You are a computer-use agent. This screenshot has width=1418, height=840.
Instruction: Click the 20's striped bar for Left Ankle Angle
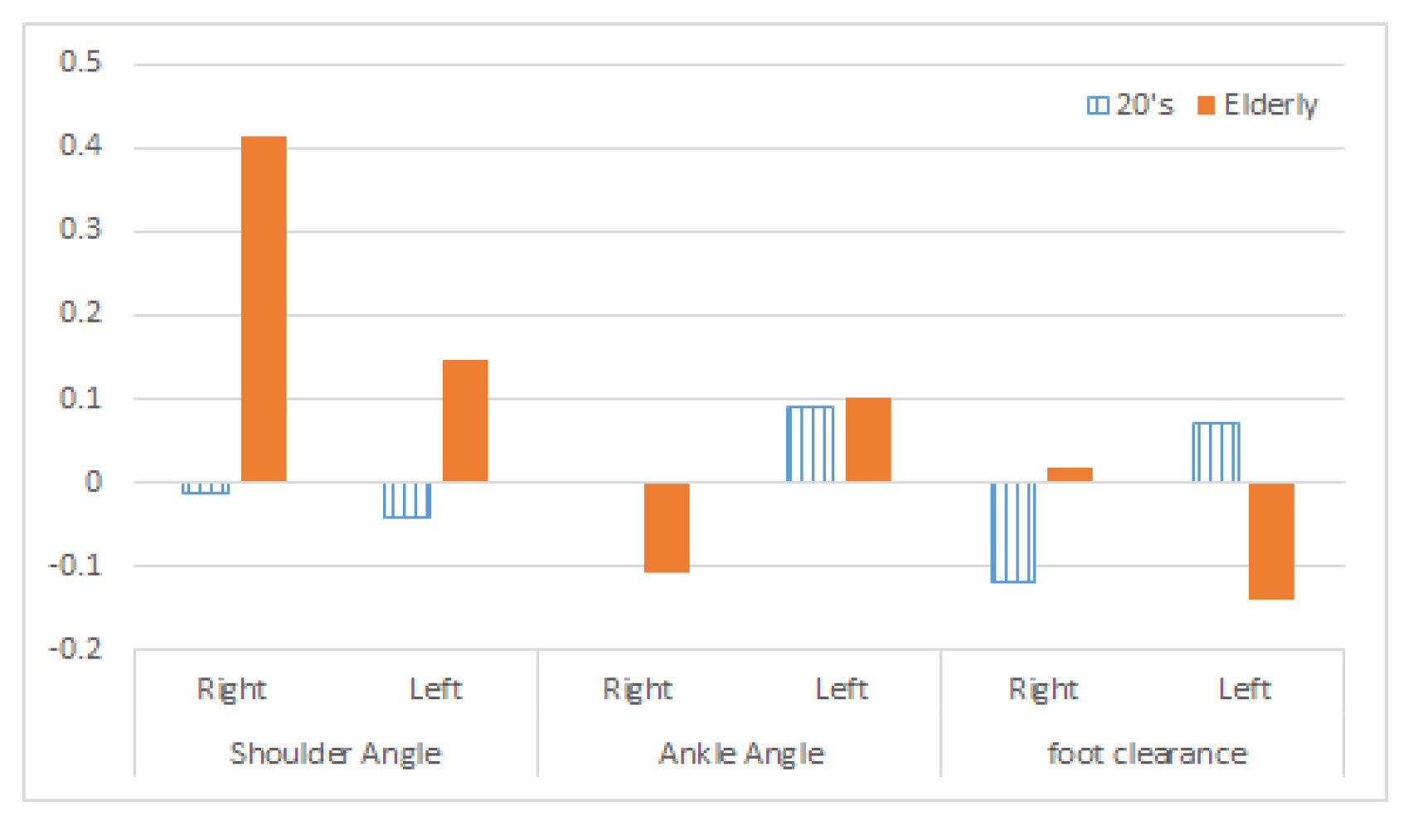pos(810,444)
